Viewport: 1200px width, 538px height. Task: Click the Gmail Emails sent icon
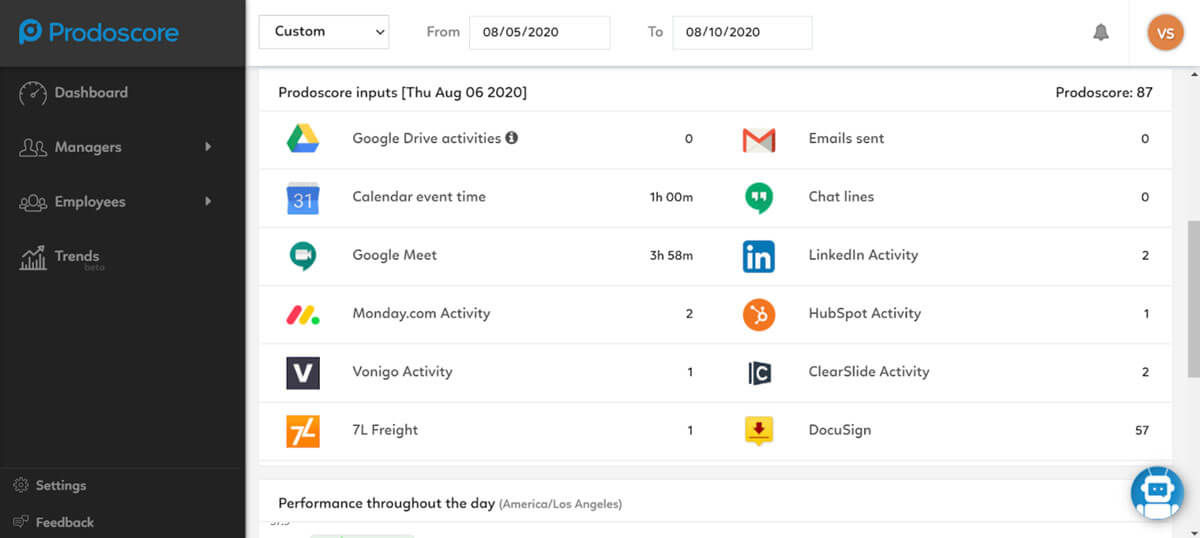click(759, 140)
